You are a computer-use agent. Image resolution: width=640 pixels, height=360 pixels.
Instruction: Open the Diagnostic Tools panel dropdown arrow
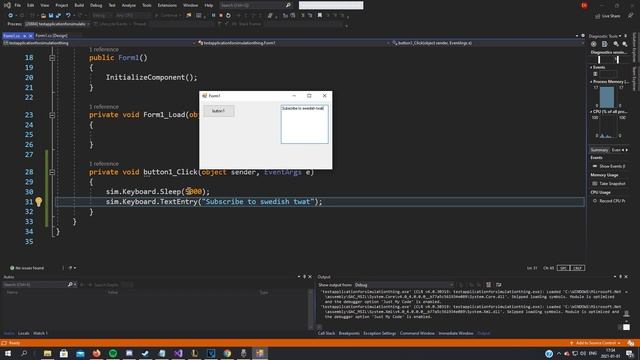[620, 36]
